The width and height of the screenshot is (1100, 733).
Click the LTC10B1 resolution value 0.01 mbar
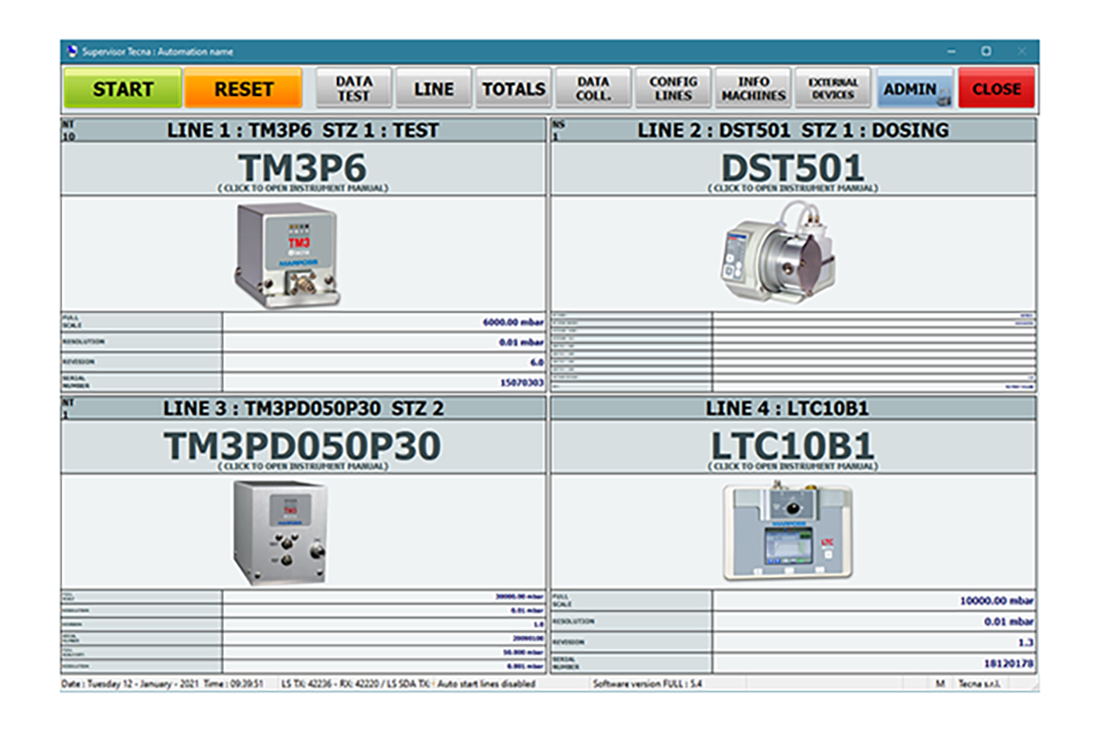1009,621
